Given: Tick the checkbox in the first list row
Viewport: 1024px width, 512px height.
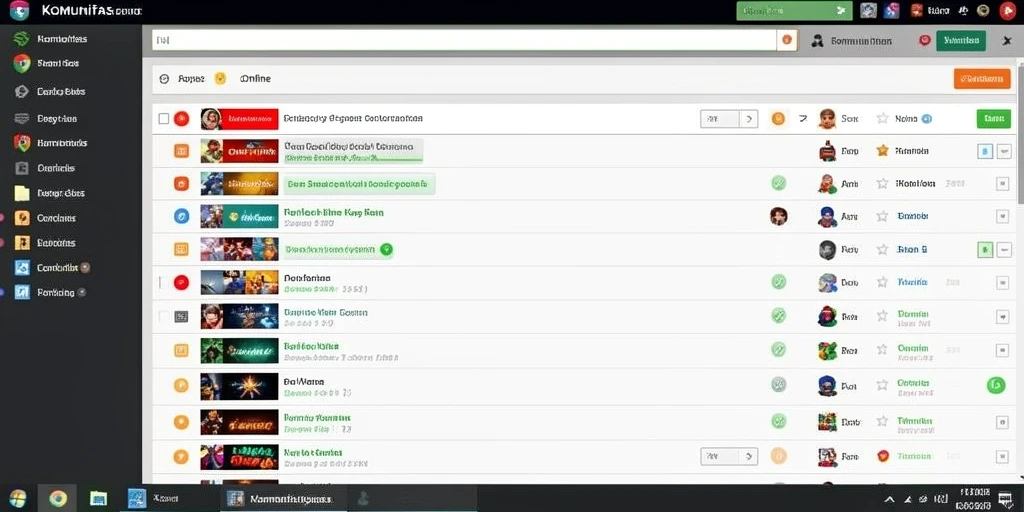Looking at the screenshot, I should click(164, 119).
